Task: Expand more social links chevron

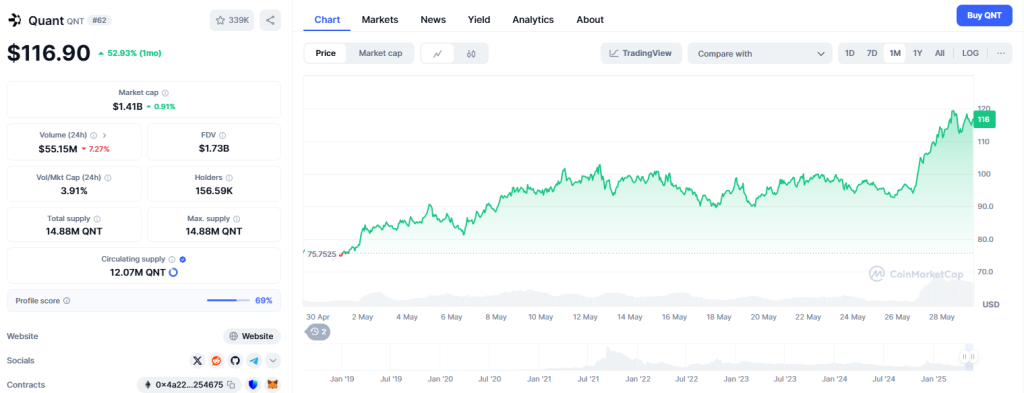Action: tap(273, 360)
